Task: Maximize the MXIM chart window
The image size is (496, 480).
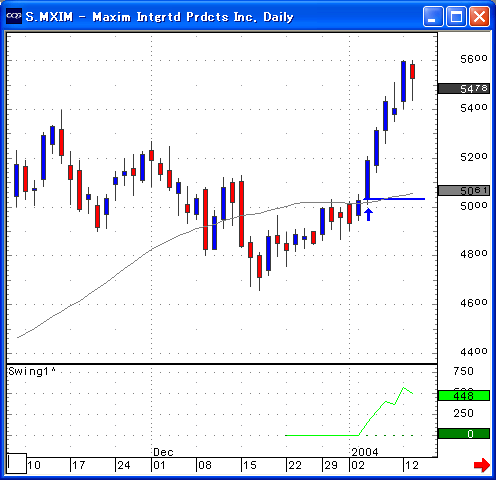Action: click(x=456, y=16)
